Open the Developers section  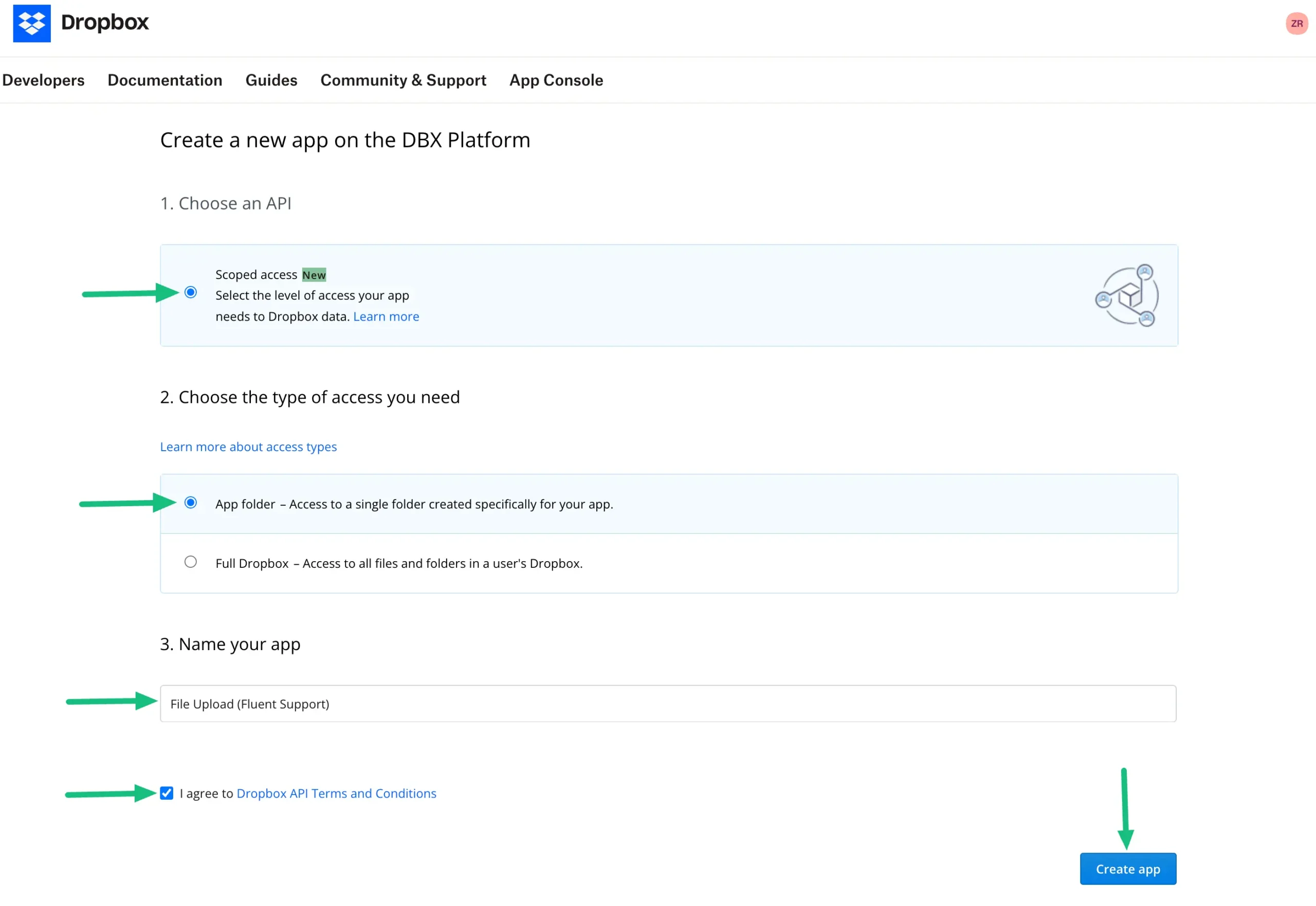[x=43, y=80]
